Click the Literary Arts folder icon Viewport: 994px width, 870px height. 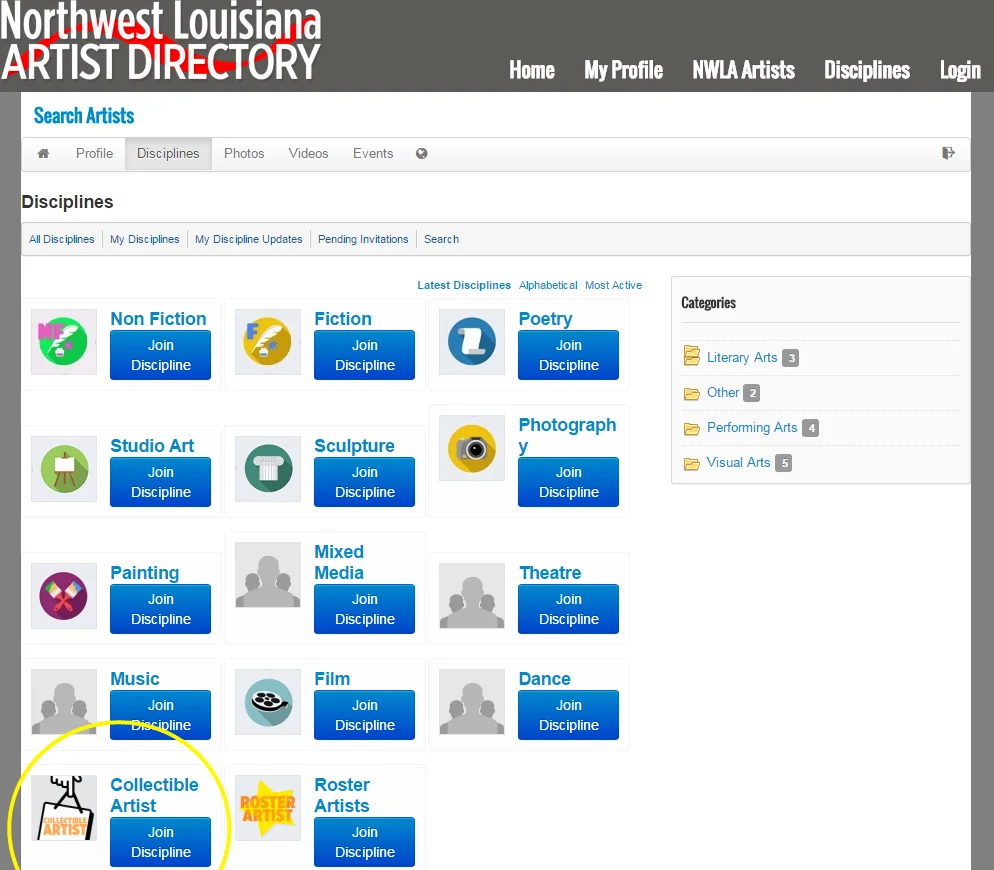tap(692, 356)
